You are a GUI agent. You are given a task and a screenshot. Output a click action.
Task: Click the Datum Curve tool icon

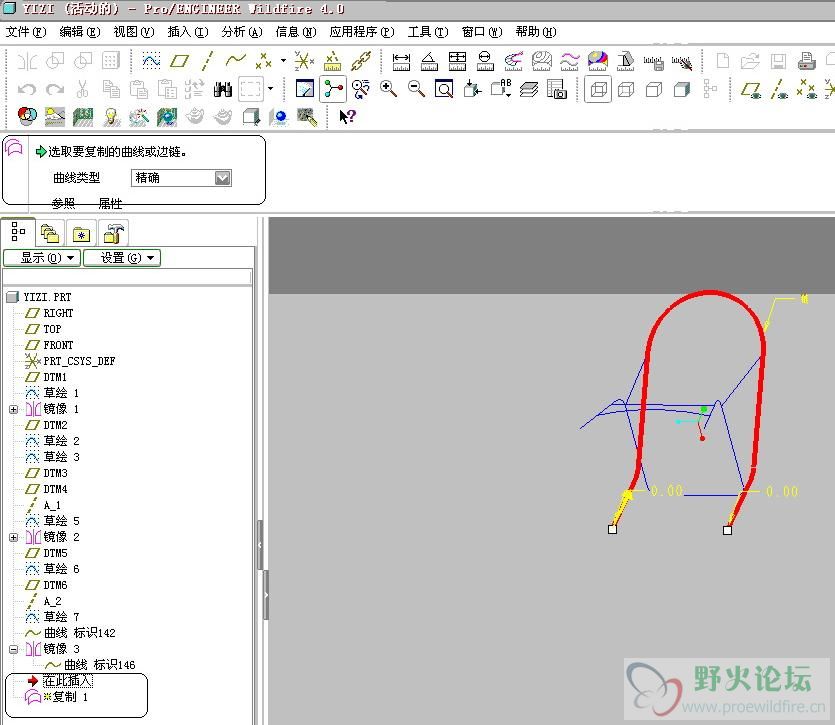coord(235,61)
